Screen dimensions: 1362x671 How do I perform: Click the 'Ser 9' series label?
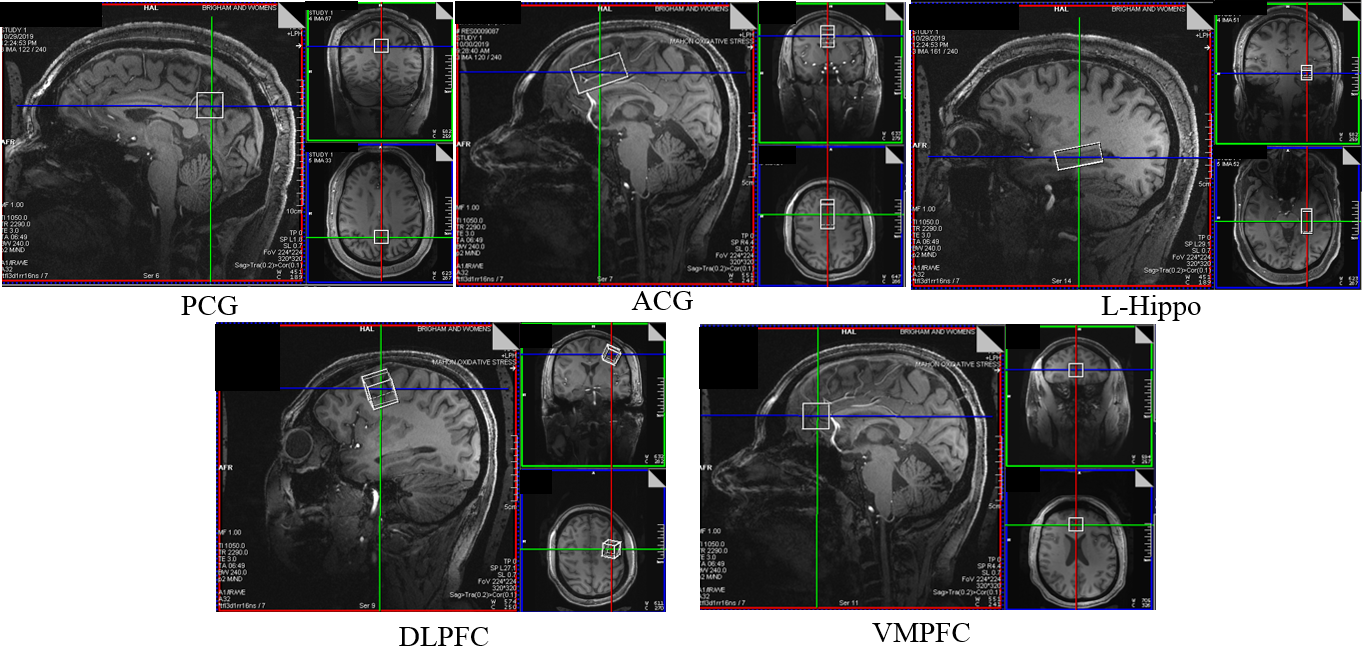point(366,605)
